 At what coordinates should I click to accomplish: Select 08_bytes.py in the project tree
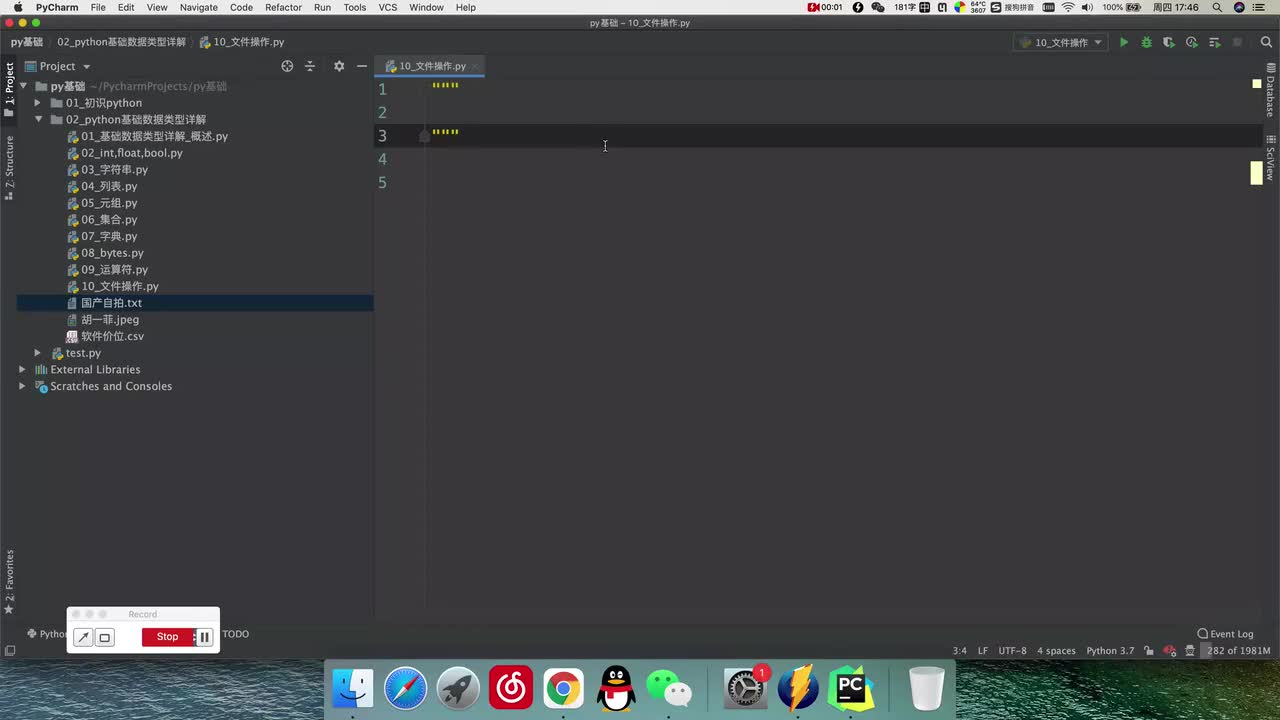click(x=112, y=253)
